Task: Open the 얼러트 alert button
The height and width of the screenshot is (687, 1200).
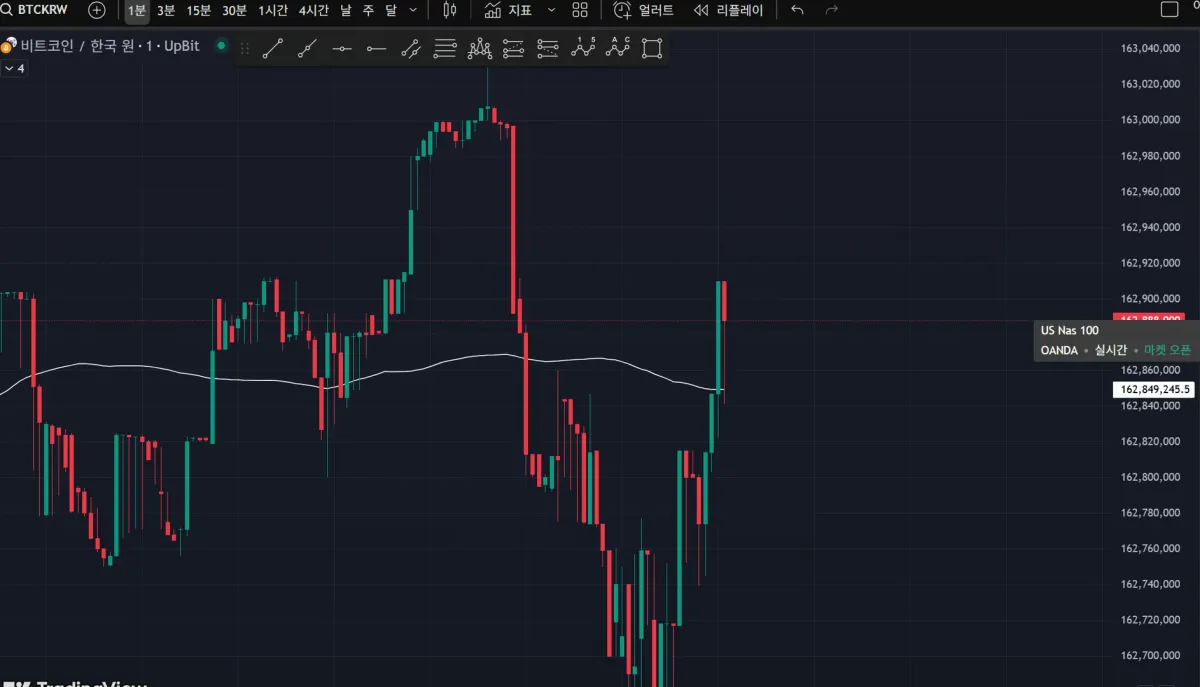Action: [x=644, y=10]
